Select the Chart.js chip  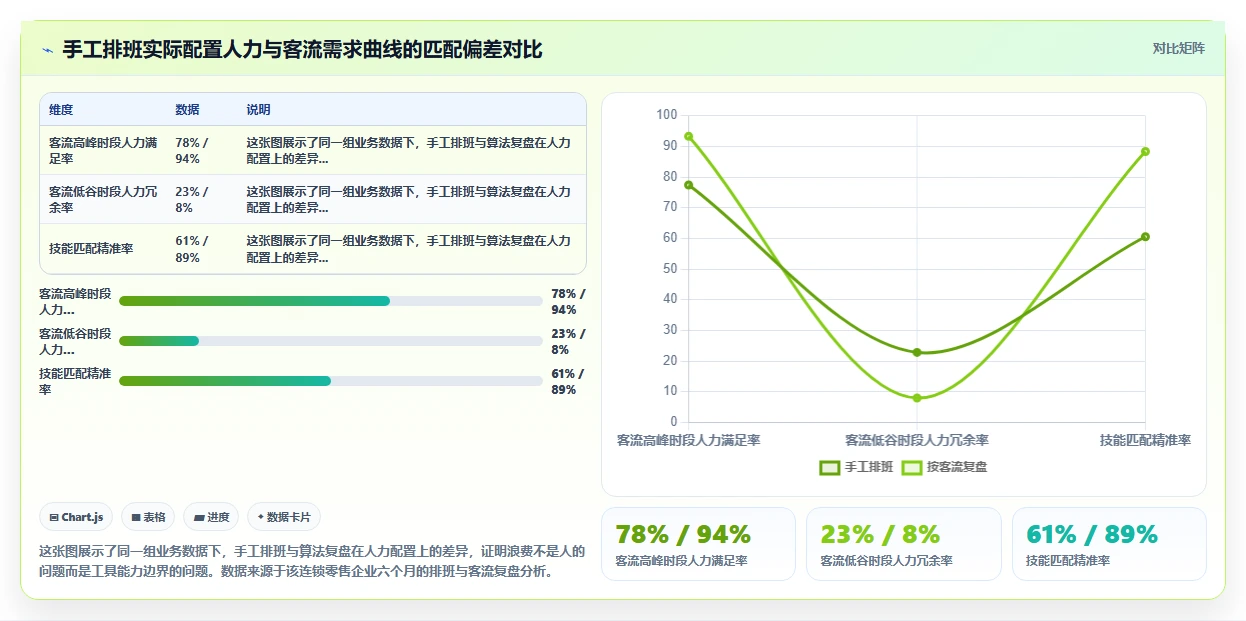[x=77, y=517]
